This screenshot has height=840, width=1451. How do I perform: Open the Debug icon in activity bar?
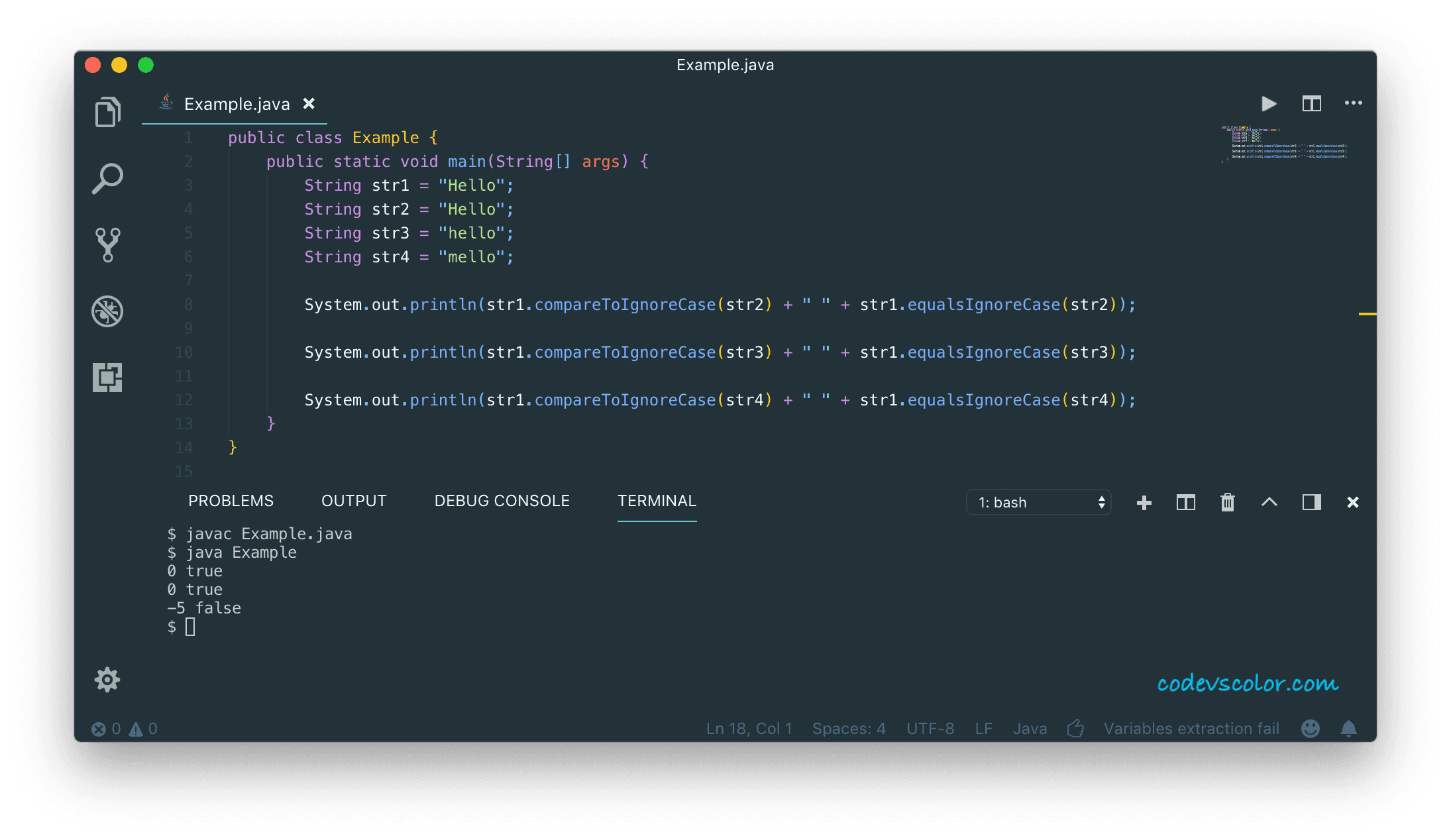click(107, 311)
